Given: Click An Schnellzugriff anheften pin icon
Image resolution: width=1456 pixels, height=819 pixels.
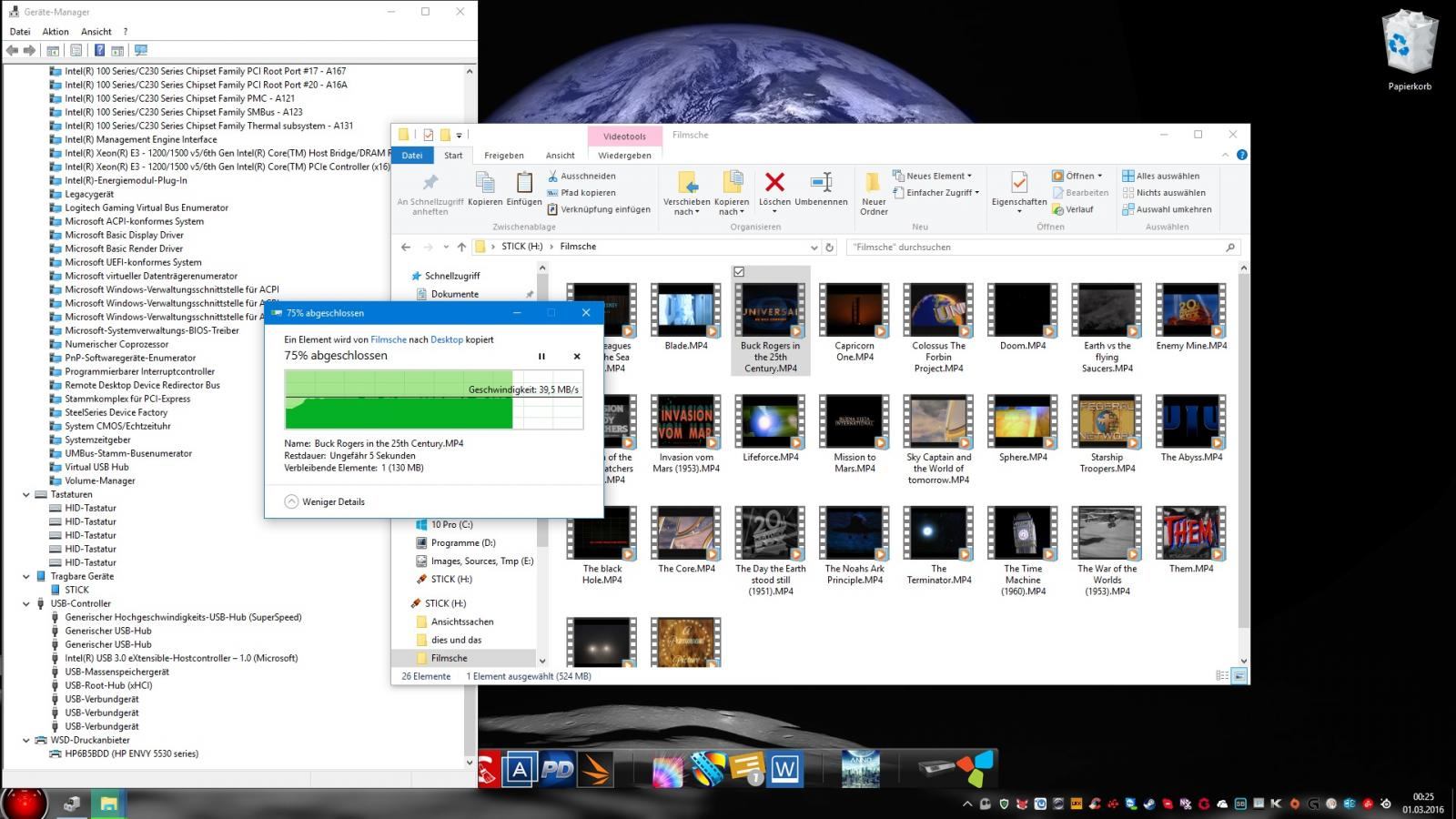Looking at the screenshot, I should (x=430, y=182).
